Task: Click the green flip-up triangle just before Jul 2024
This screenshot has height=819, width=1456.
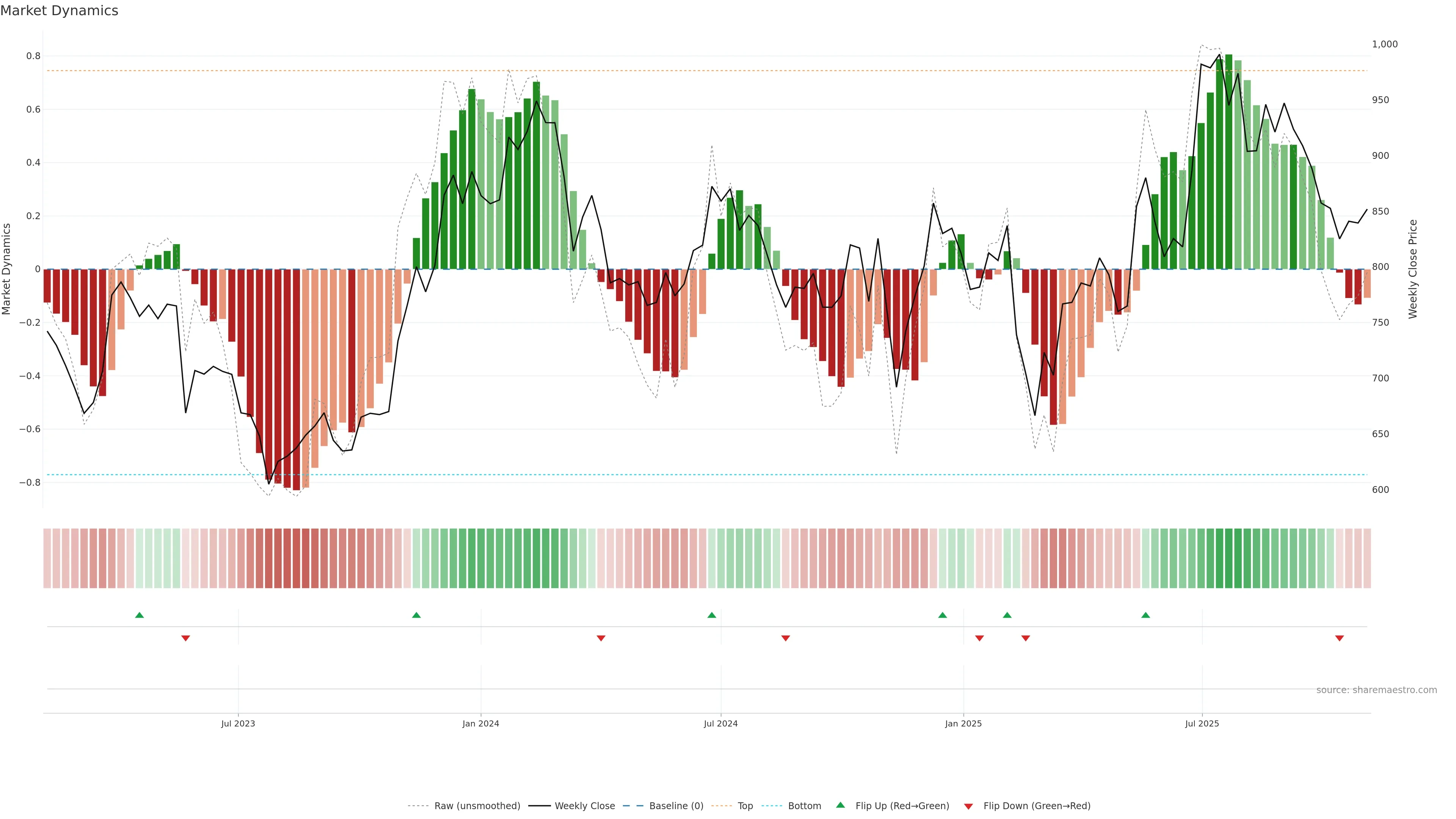Action: [x=712, y=615]
